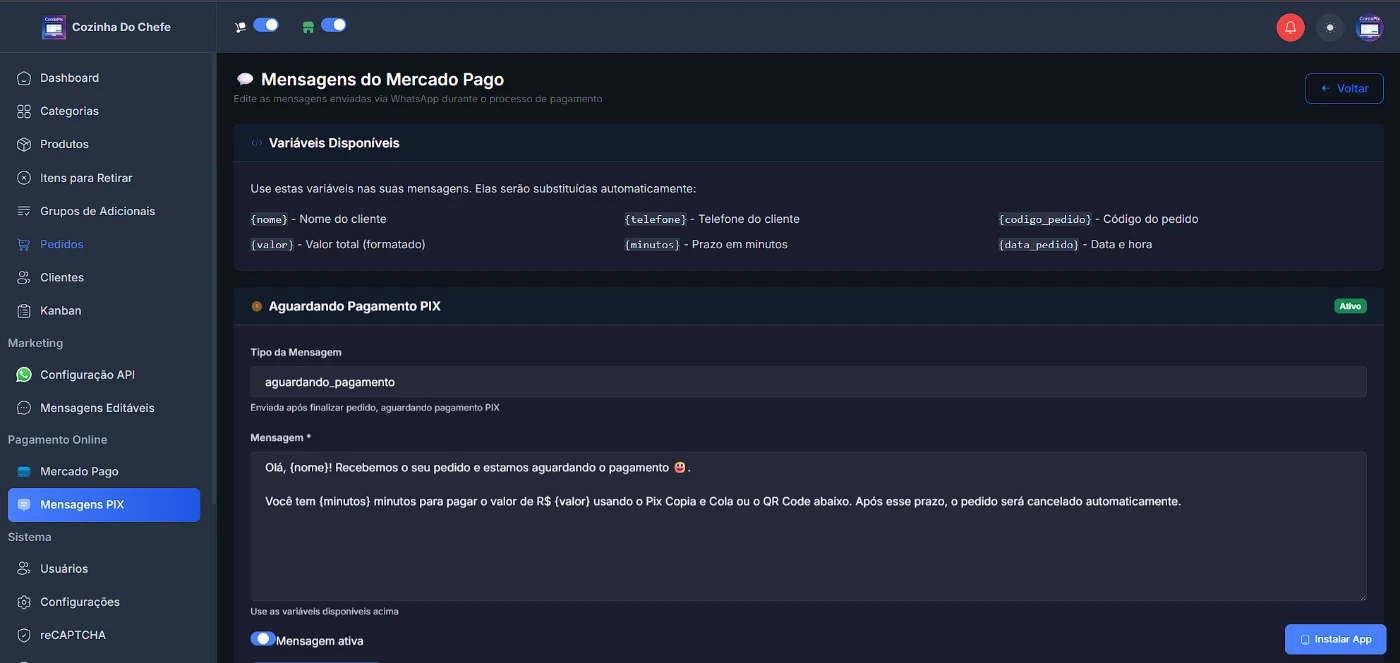
Task: Click the Mercado Pago card icon
Action: point(24,472)
